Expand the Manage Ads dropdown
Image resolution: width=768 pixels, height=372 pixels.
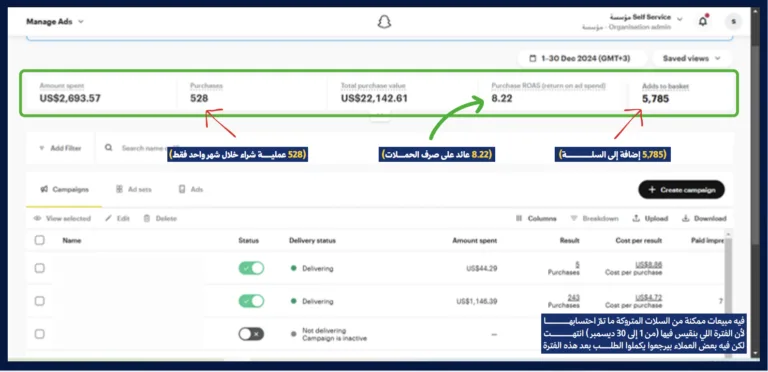point(55,22)
